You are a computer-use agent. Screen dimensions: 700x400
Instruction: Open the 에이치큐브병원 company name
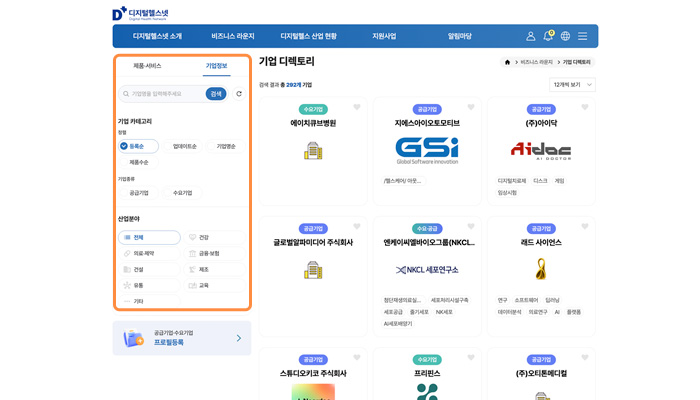(x=313, y=123)
